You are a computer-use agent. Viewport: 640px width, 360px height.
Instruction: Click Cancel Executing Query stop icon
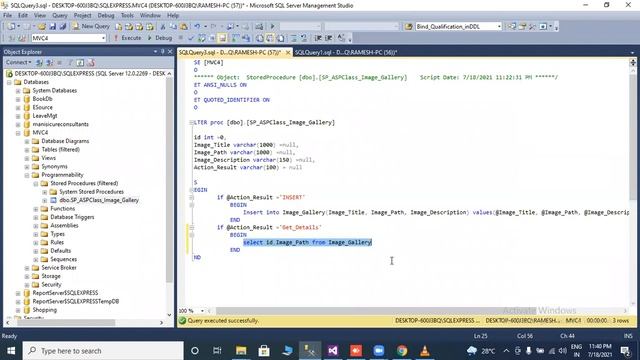coord(180,38)
